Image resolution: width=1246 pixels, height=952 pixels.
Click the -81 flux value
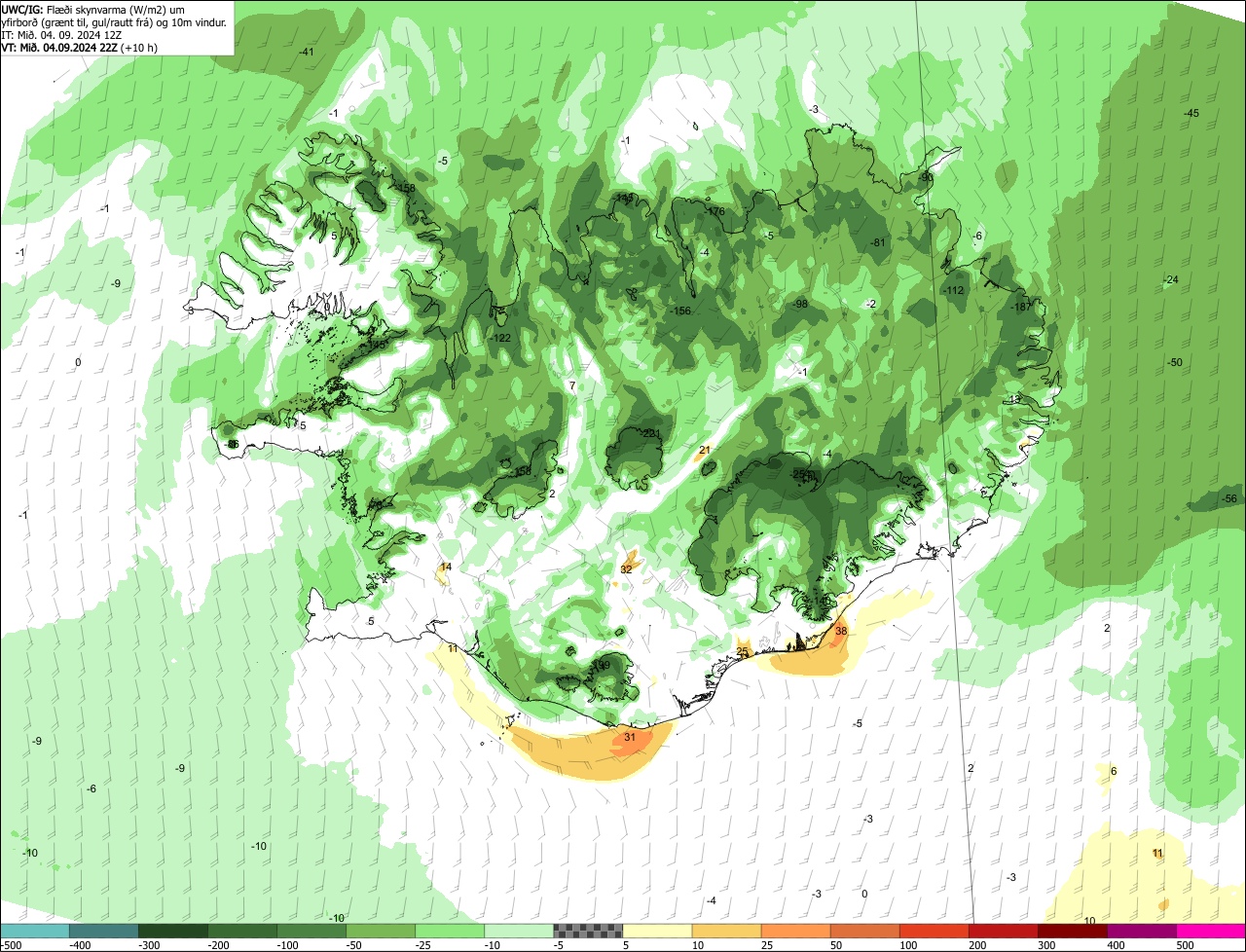878,242
